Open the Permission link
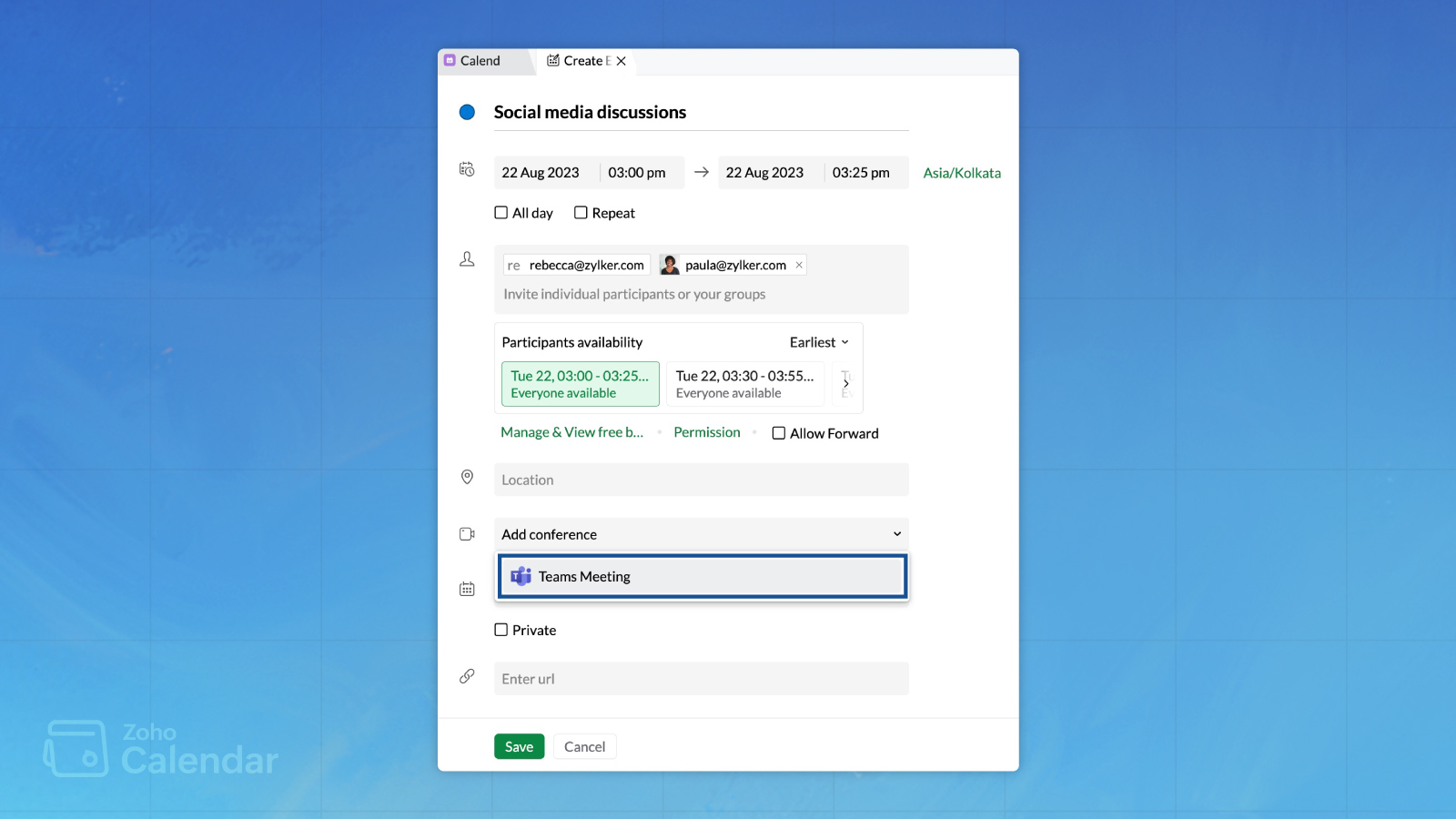This screenshot has height=819, width=1456. pyautogui.click(x=707, y=432)
